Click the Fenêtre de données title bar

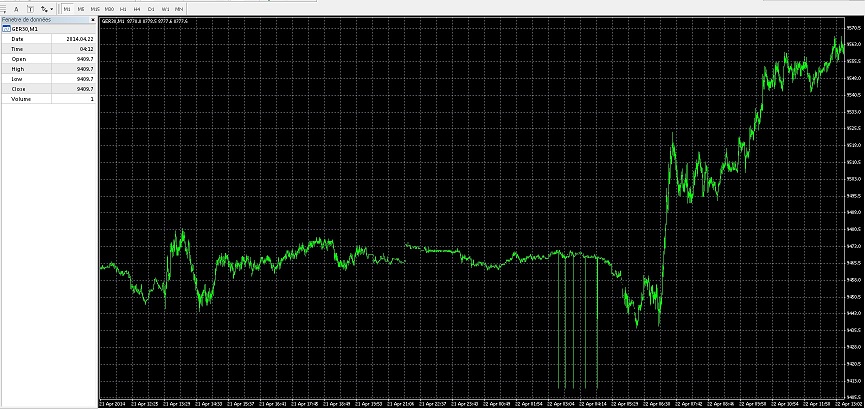[49, 20]
